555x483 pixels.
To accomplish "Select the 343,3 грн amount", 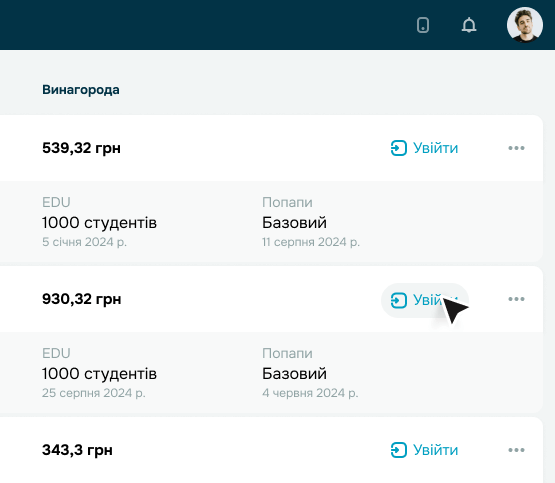I will [x=78, y=450].
